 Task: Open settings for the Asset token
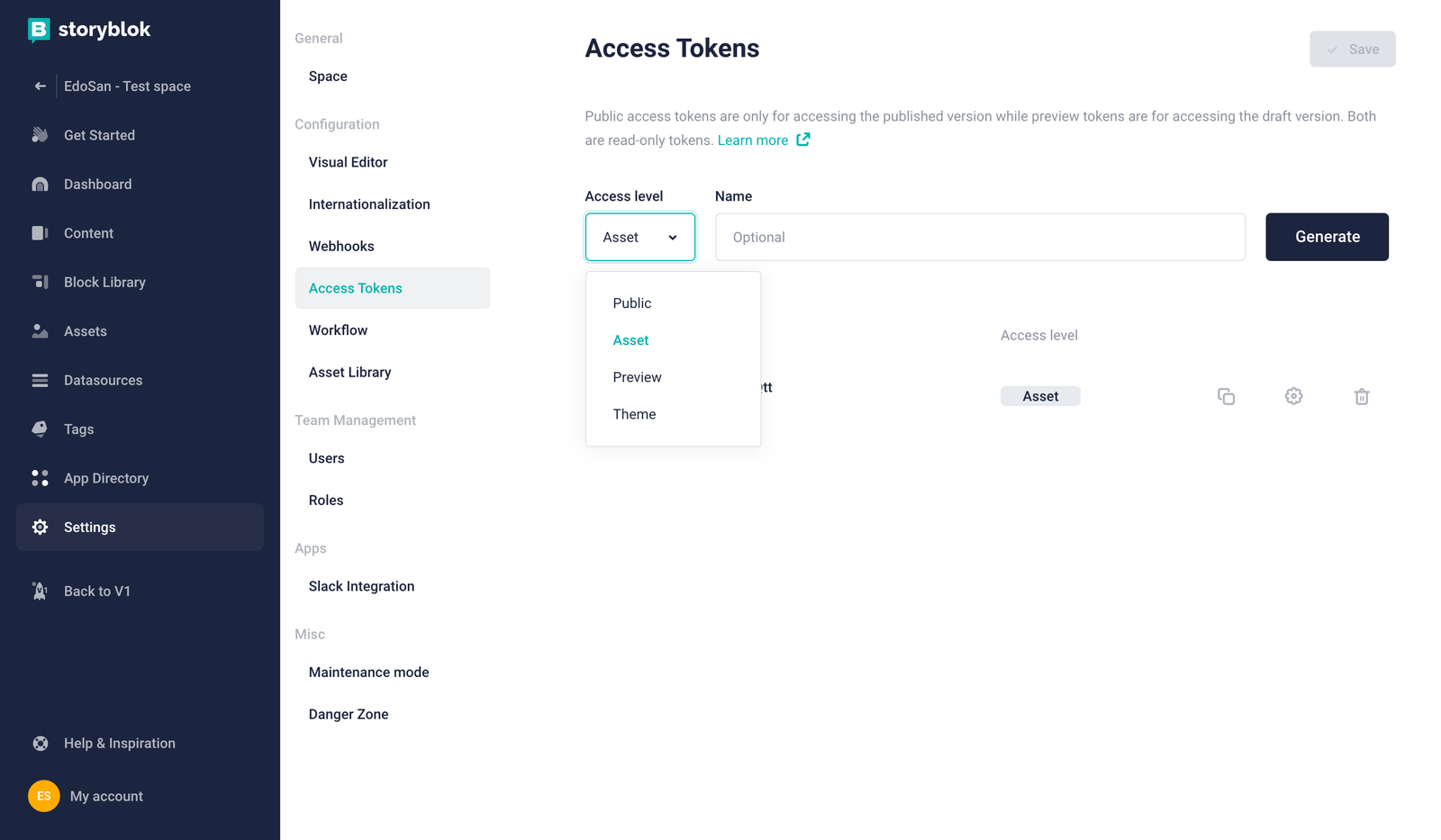coord(1293,396)
